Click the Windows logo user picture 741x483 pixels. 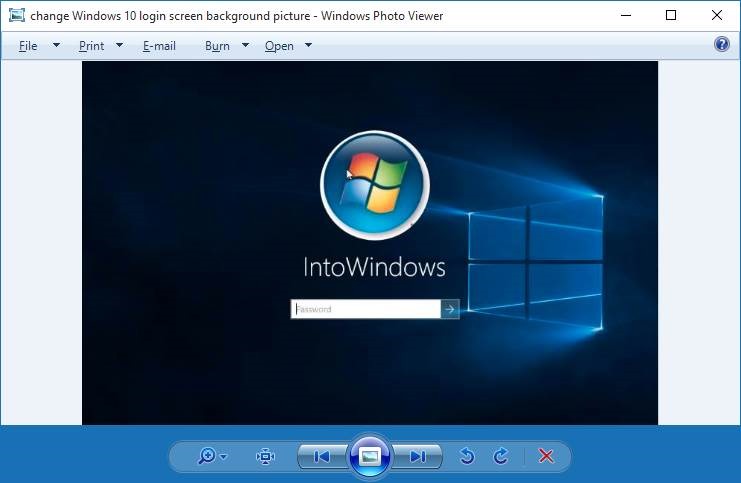click(375, 185)
